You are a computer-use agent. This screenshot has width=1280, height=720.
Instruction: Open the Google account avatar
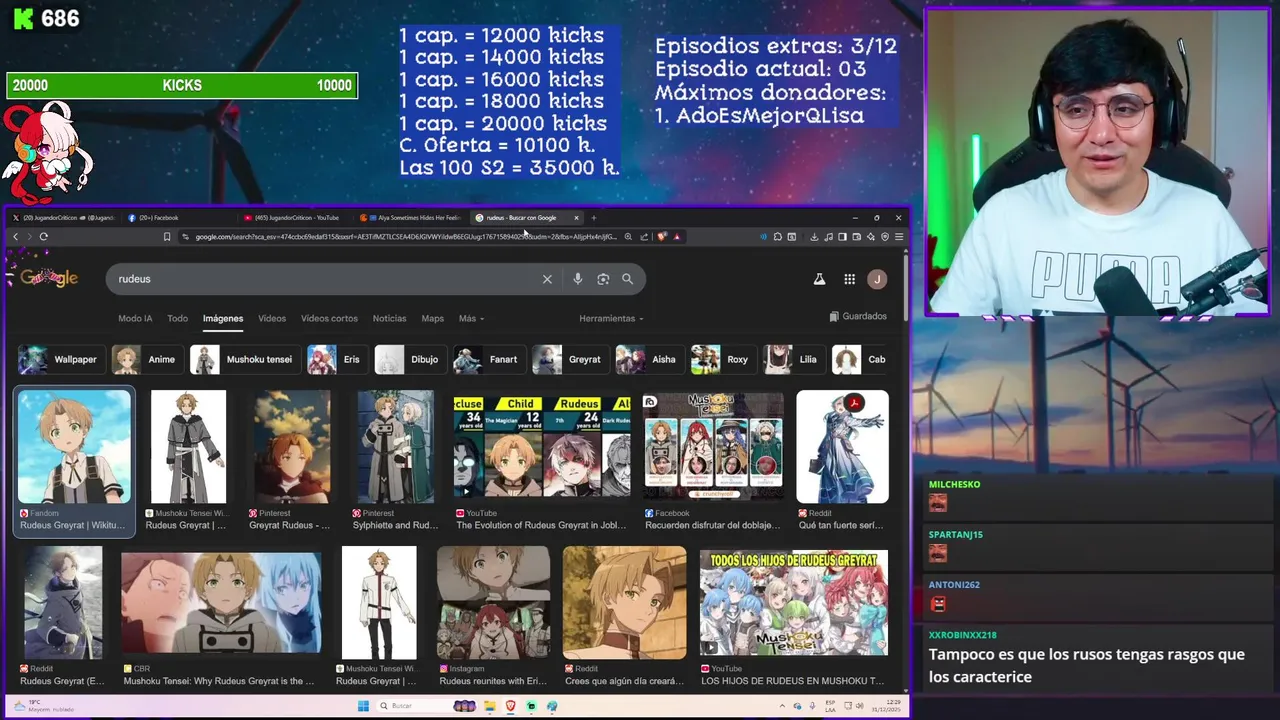[x=877, y=279]
